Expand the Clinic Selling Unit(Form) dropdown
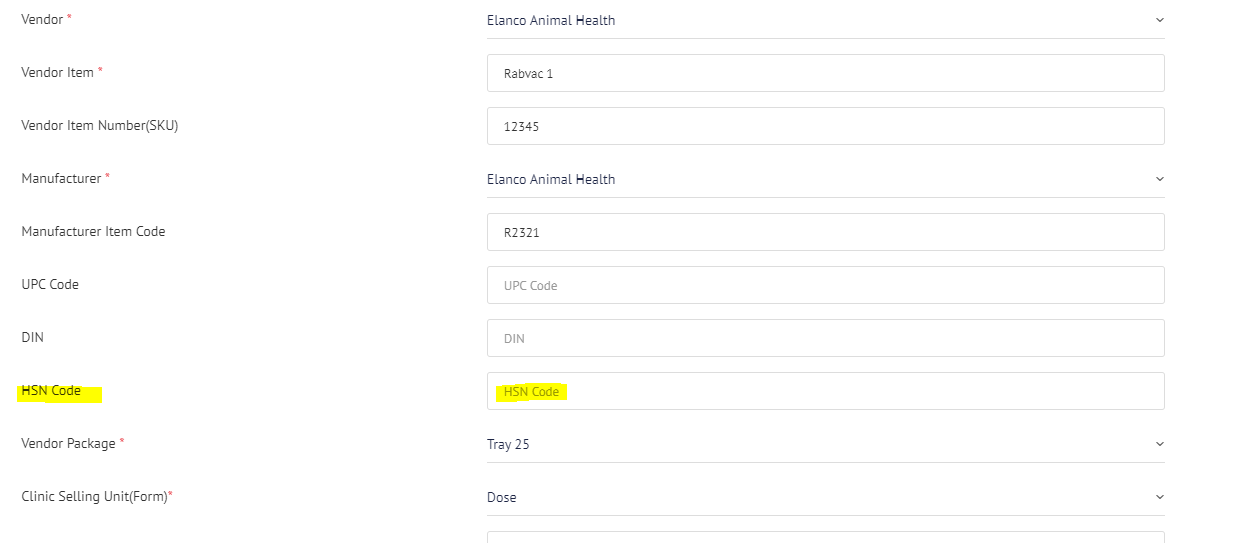 click(825, 497)
